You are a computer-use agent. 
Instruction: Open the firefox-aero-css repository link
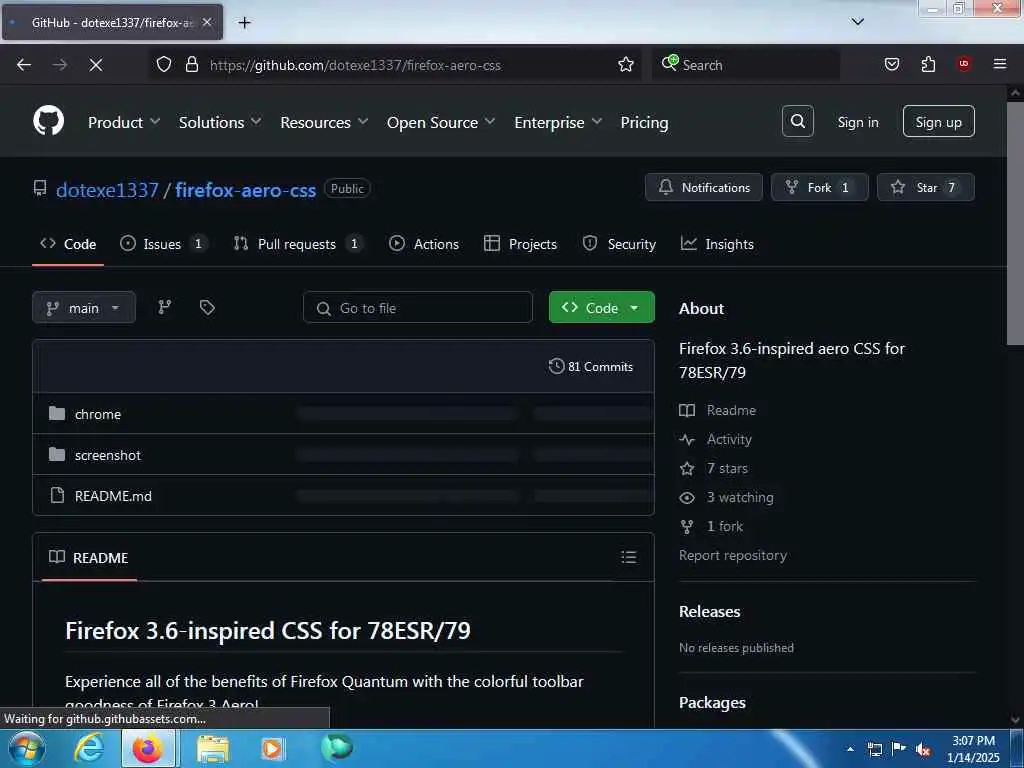pos(246,190)
